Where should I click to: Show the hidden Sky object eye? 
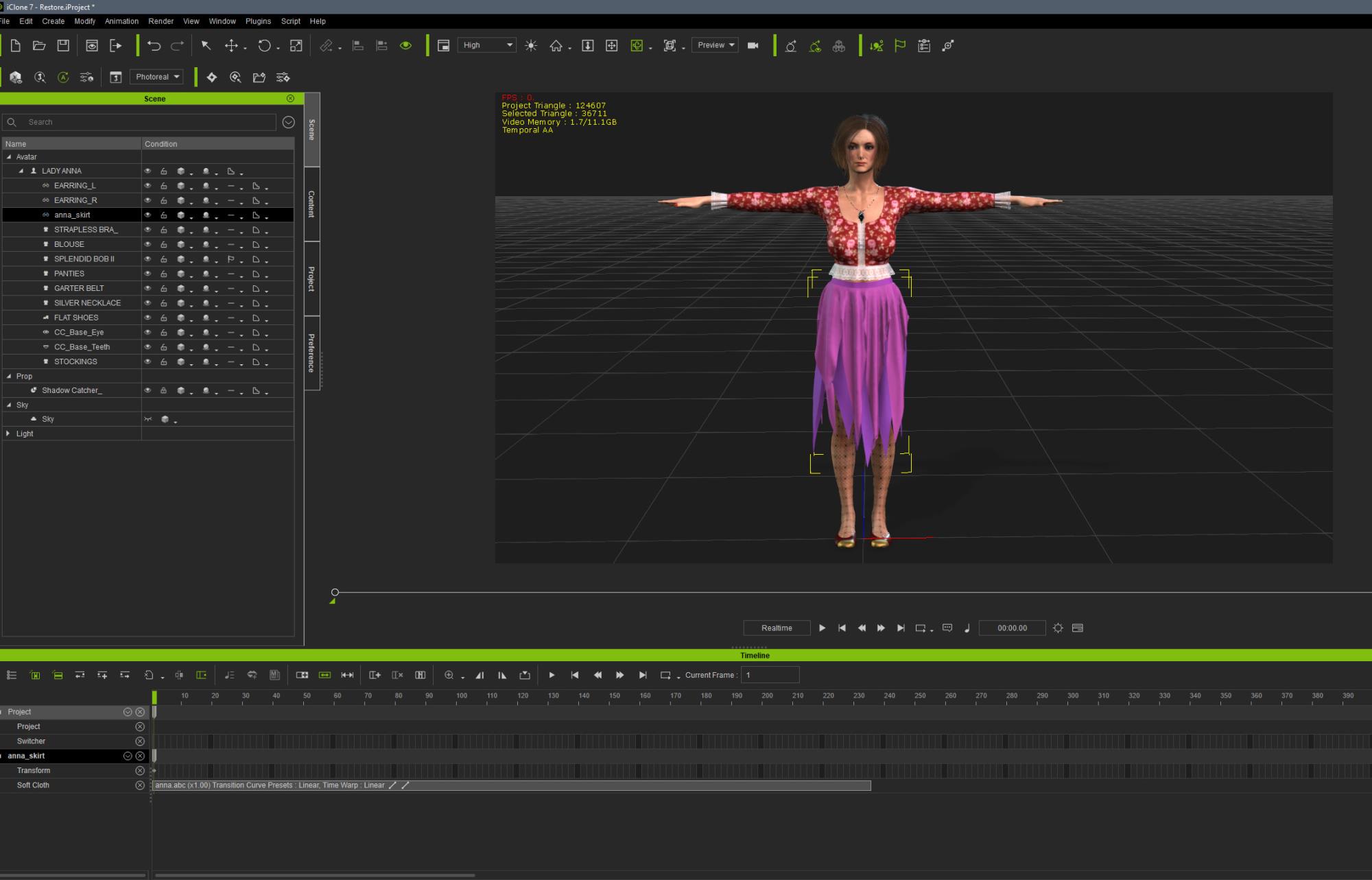(x=147, y=419)
